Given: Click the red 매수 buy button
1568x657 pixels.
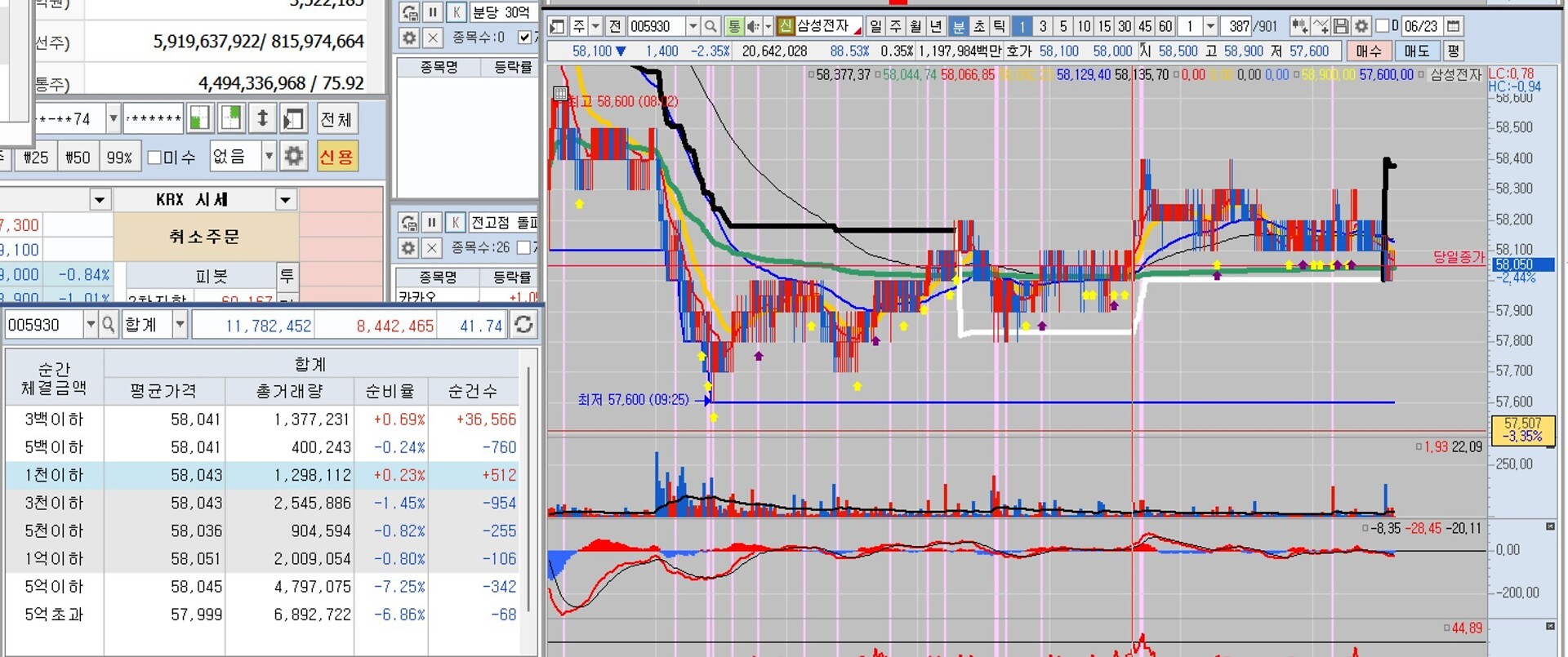Looking at the screenshot, I should pyautogui.click(x=1369, y=51).
